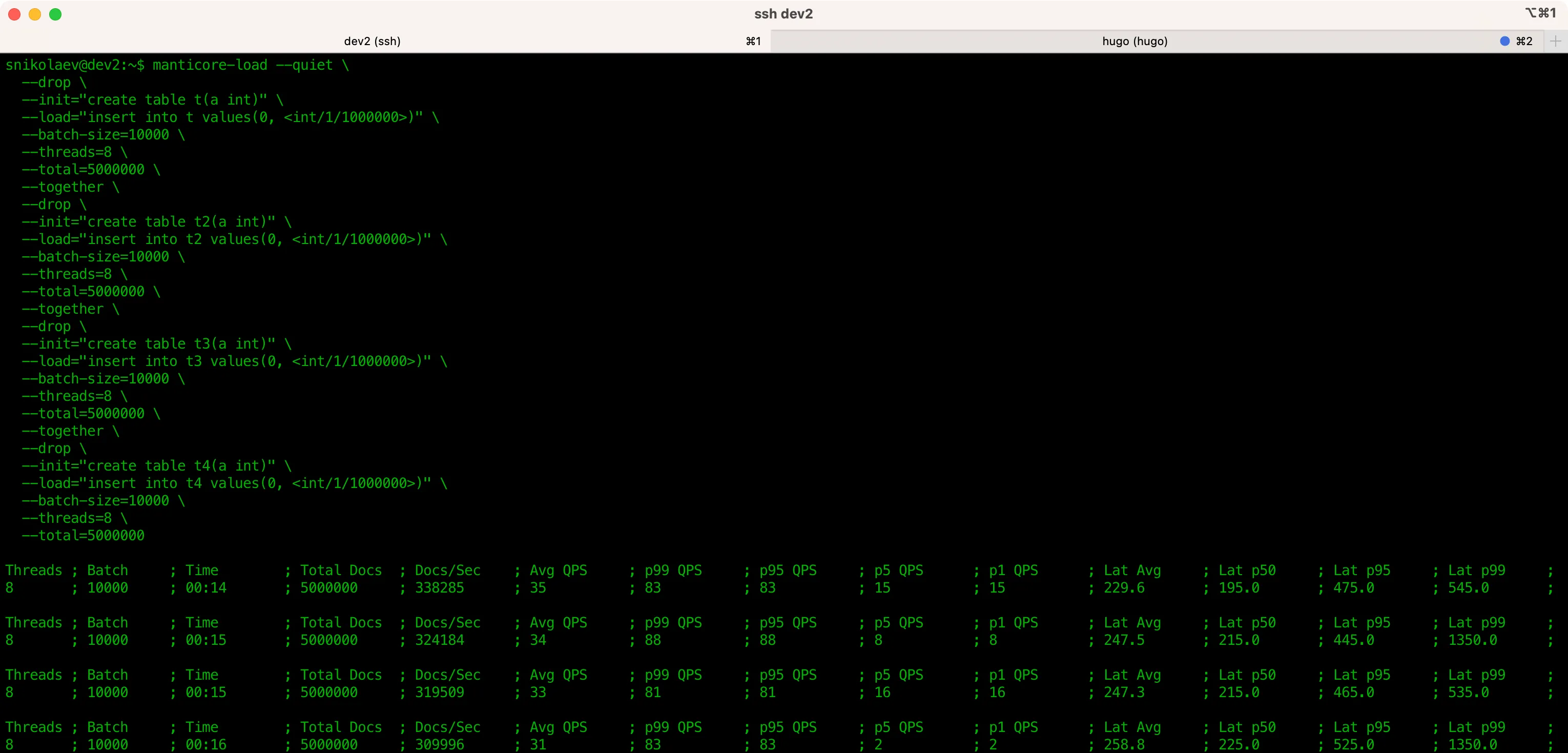Click the ssh dev2 title bar

click(x=784, y=13)
